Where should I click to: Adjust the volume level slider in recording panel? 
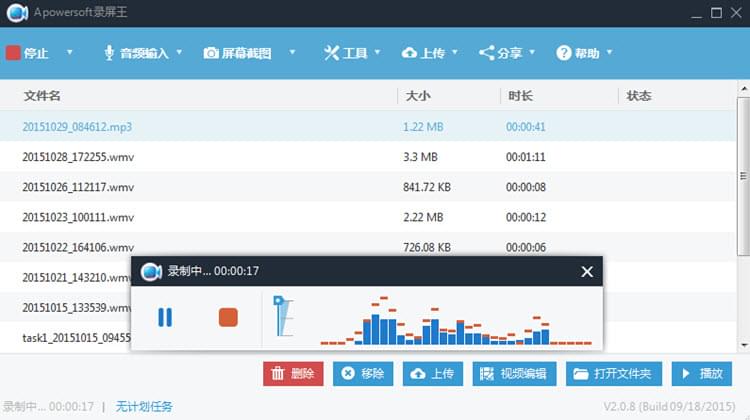tap(283, 316)
